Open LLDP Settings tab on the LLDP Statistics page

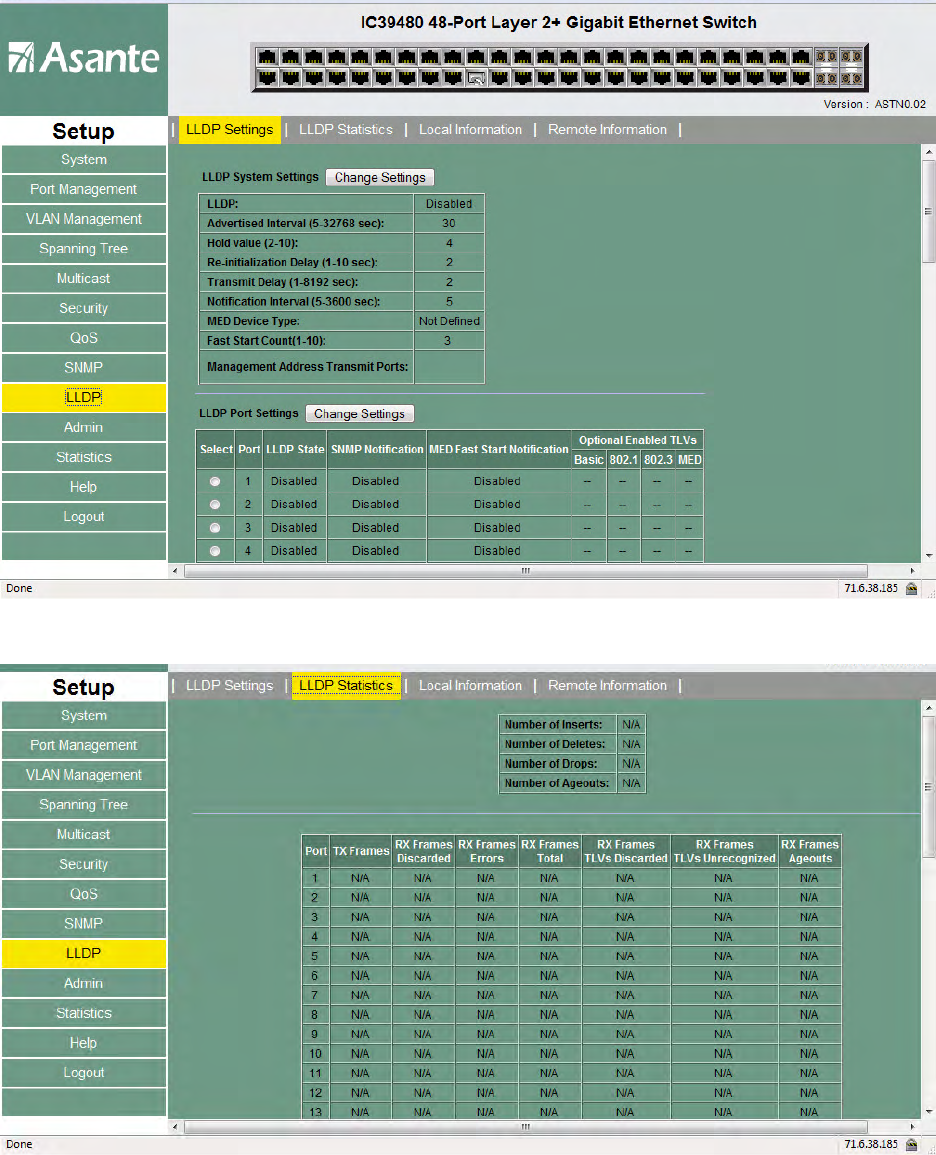(230, 686)
